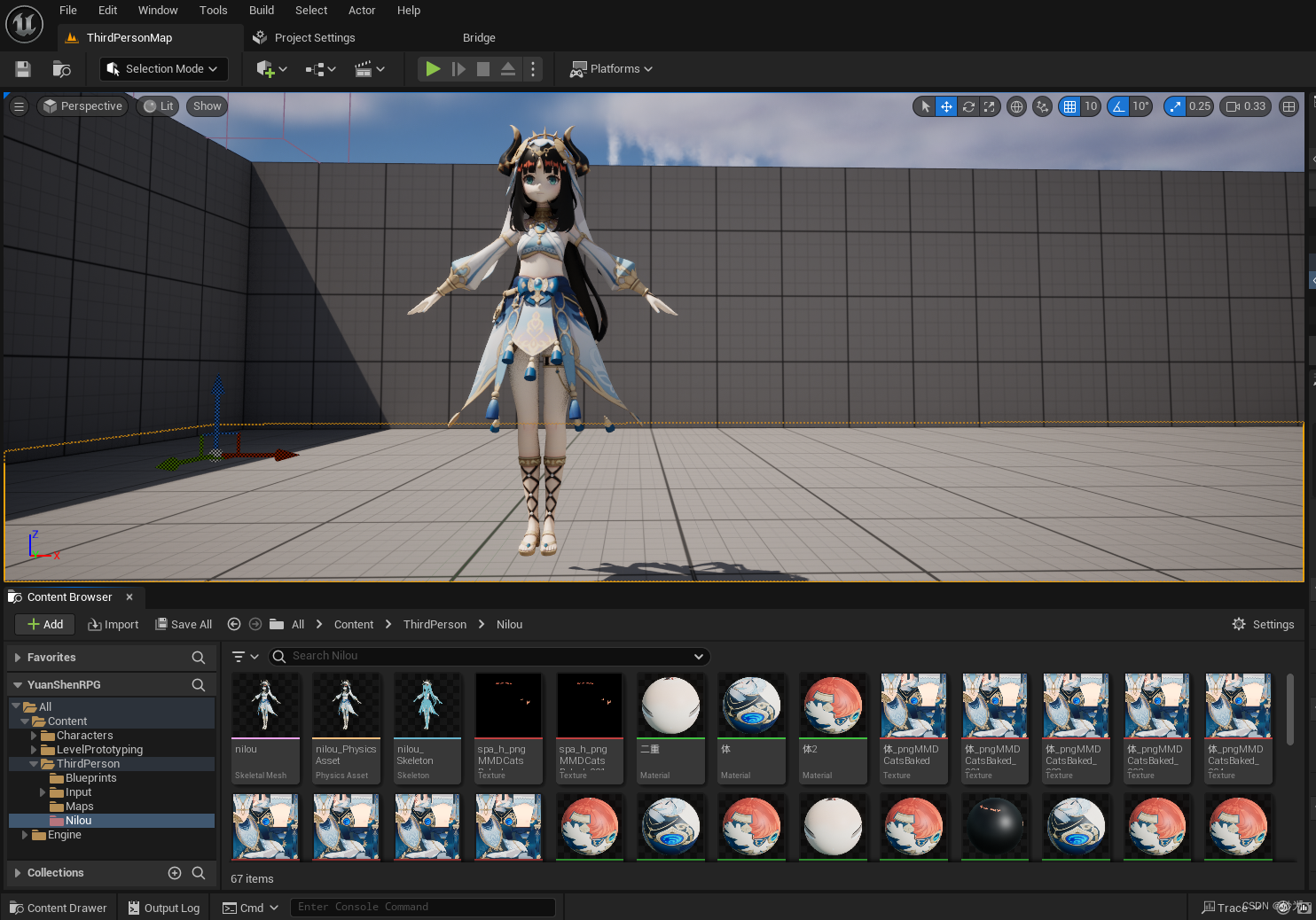Open the Add content (cube plus) menu

click(x=270, y=69)
